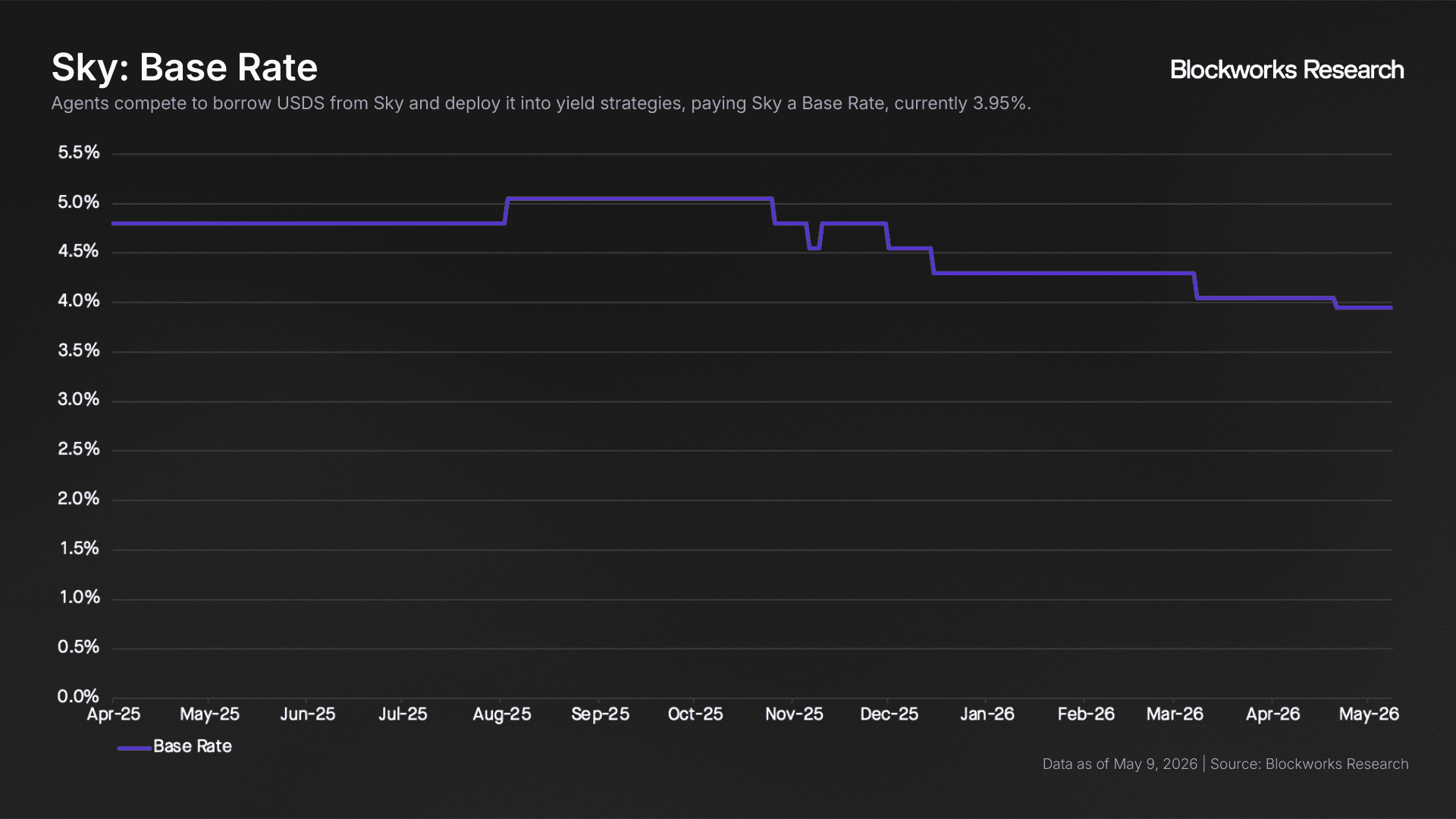Click the Aug-25 x-axis label

tap(502, 714)
